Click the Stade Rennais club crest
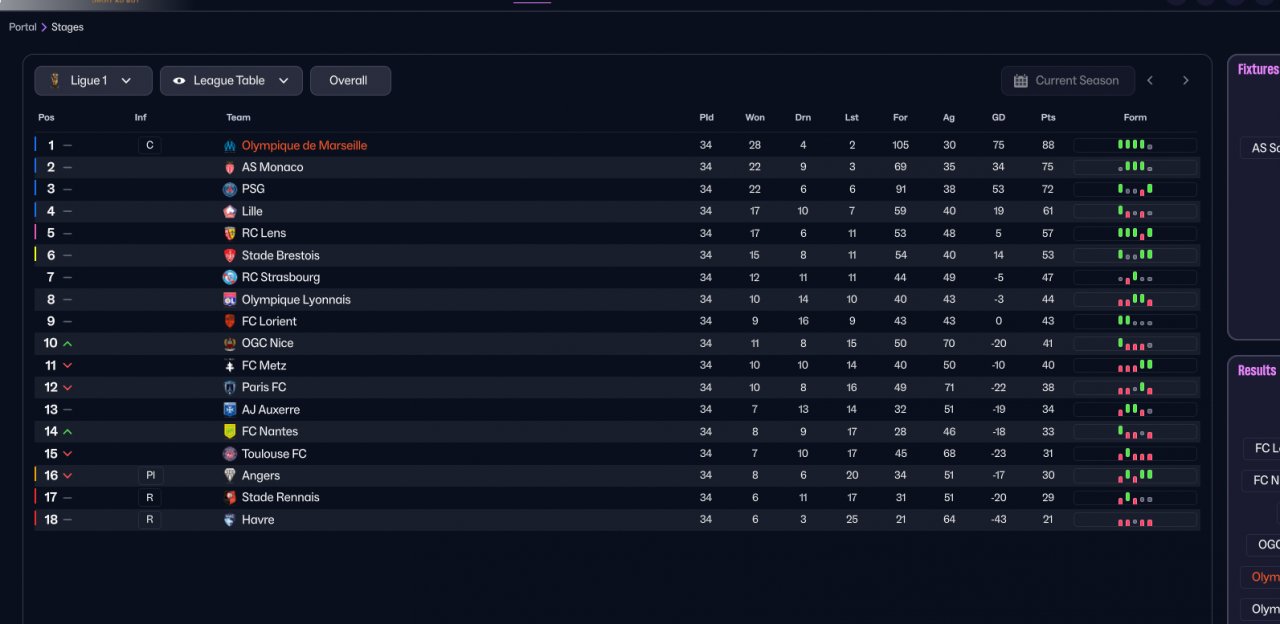 230,498
